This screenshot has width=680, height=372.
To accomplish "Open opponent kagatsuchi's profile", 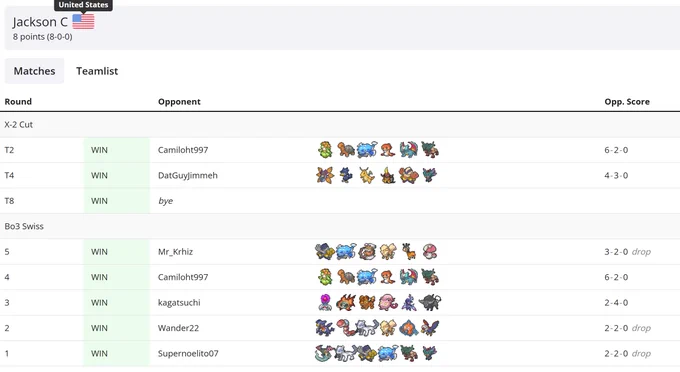I will (x=179, y=303).
